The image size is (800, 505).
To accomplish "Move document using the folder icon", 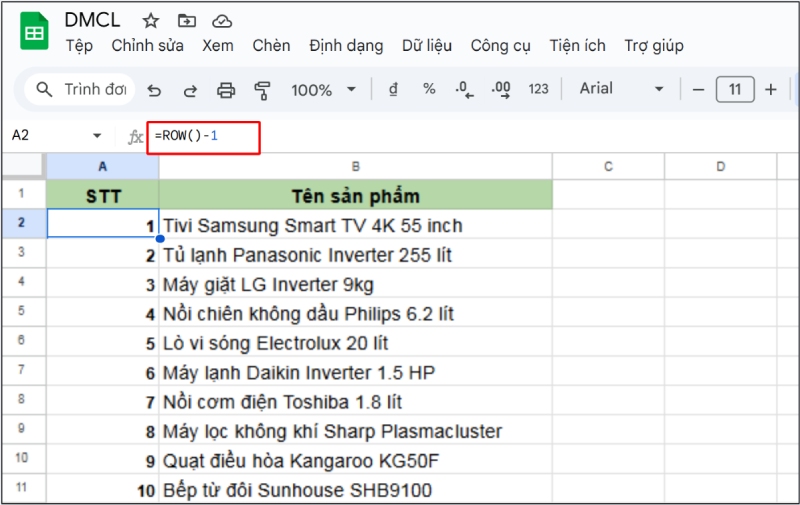I will pos(187,21).
